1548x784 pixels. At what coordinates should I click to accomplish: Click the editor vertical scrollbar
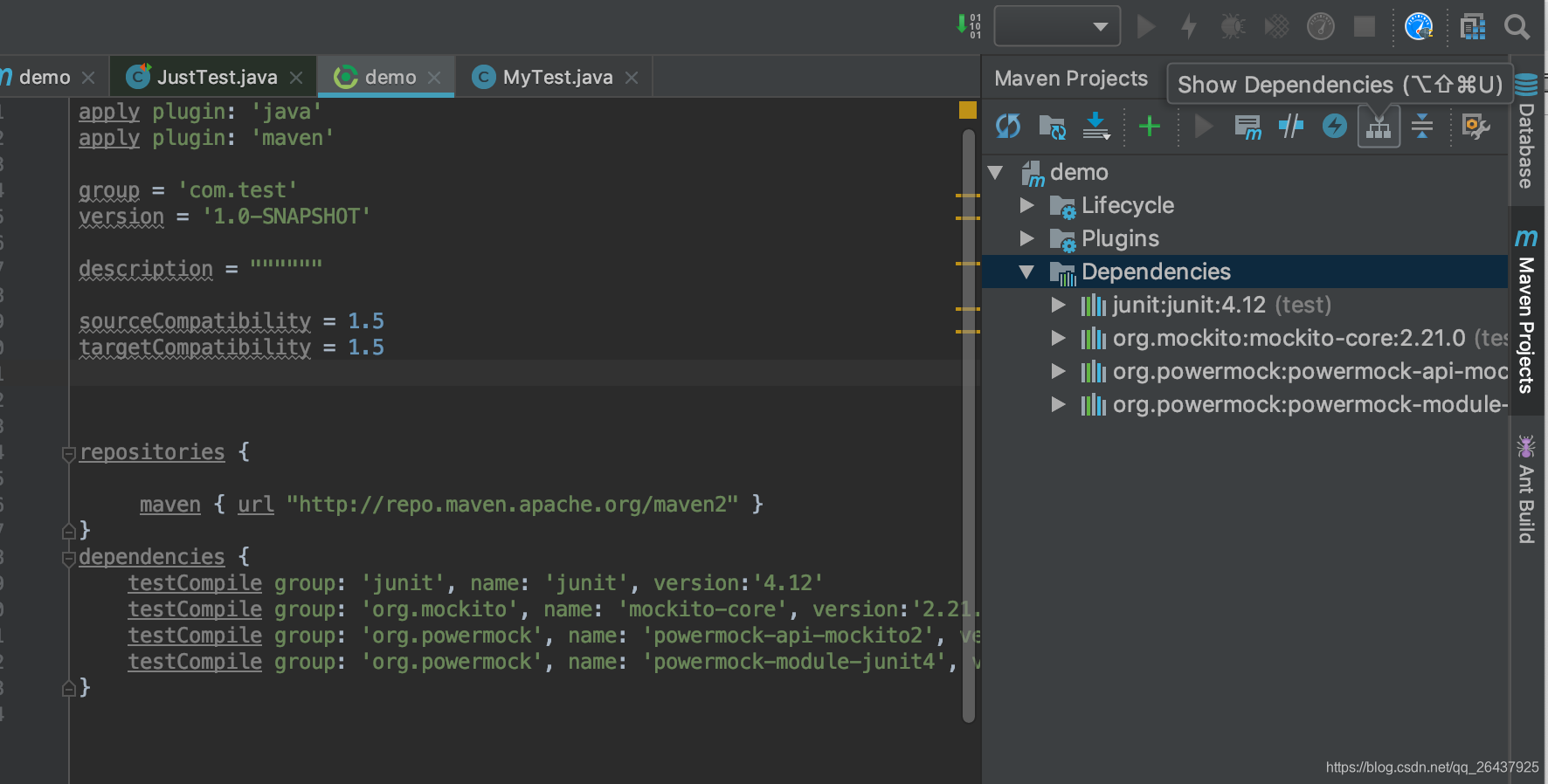(968, 426)
